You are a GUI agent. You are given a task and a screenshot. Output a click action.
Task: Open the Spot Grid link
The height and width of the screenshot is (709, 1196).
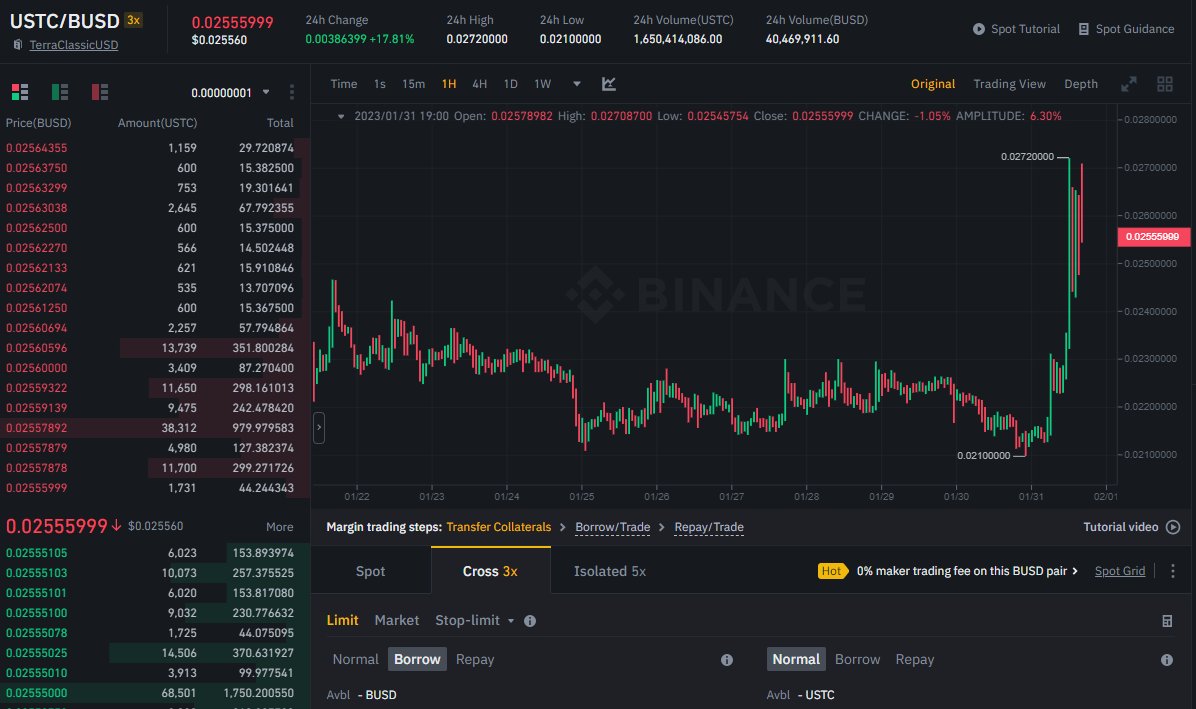pyautogui.click(x=1120, y=571)
